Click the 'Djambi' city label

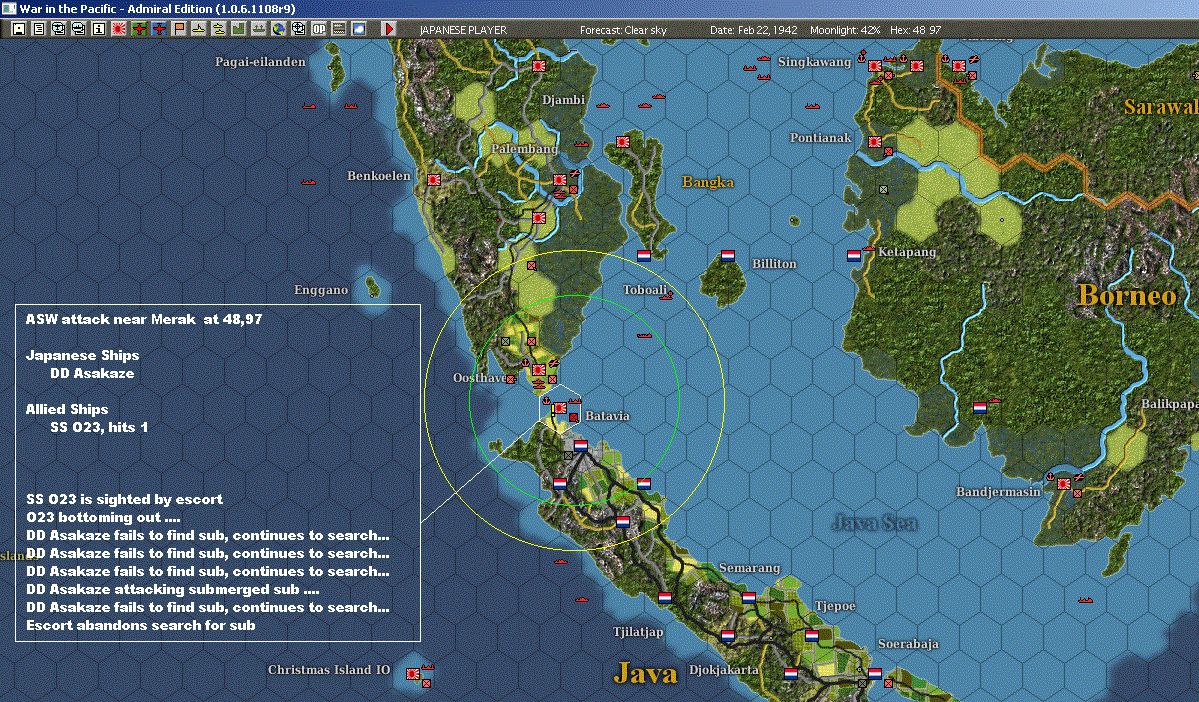pos(564,100)
